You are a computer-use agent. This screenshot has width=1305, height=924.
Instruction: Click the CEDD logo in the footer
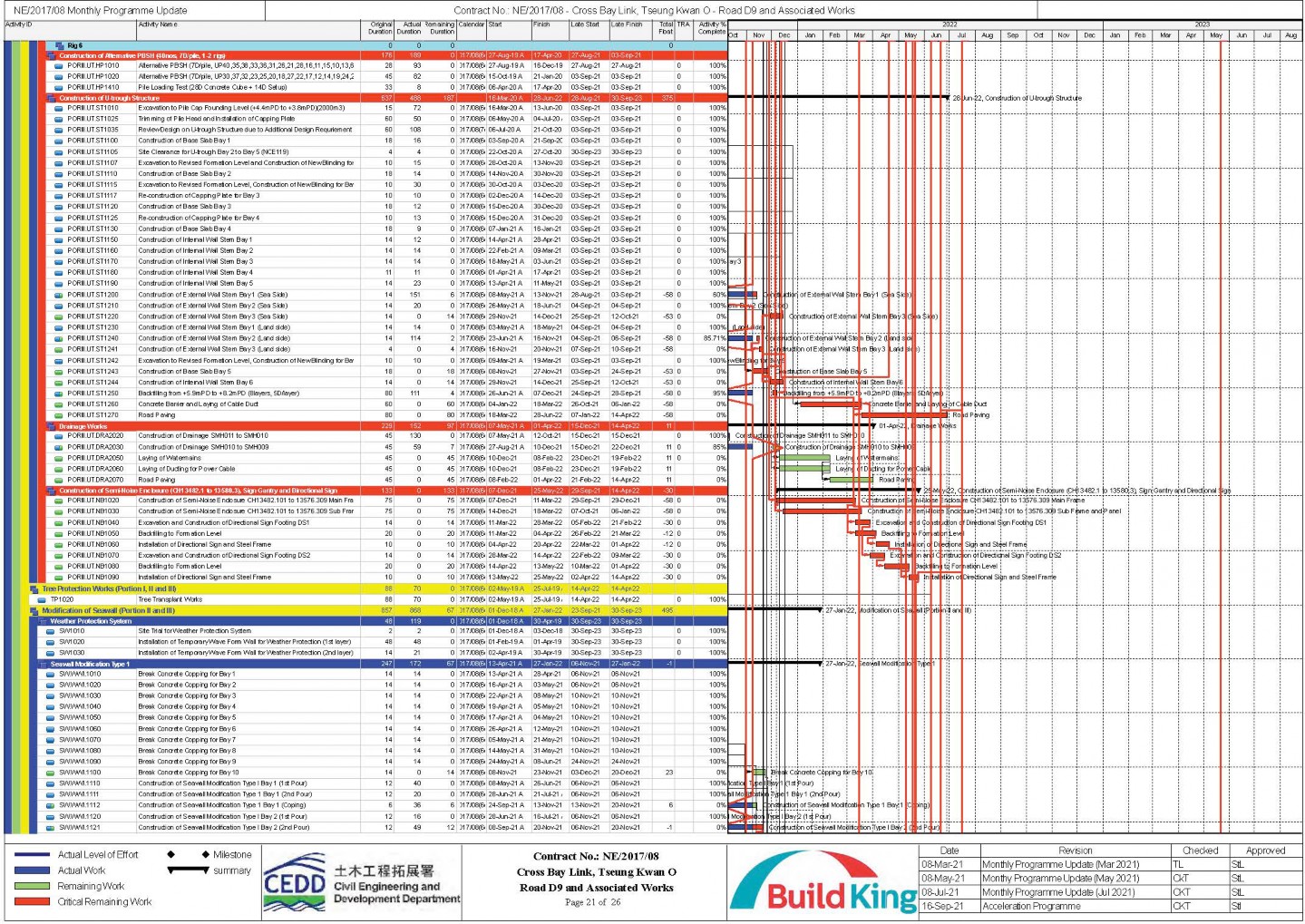coord(295,881)
